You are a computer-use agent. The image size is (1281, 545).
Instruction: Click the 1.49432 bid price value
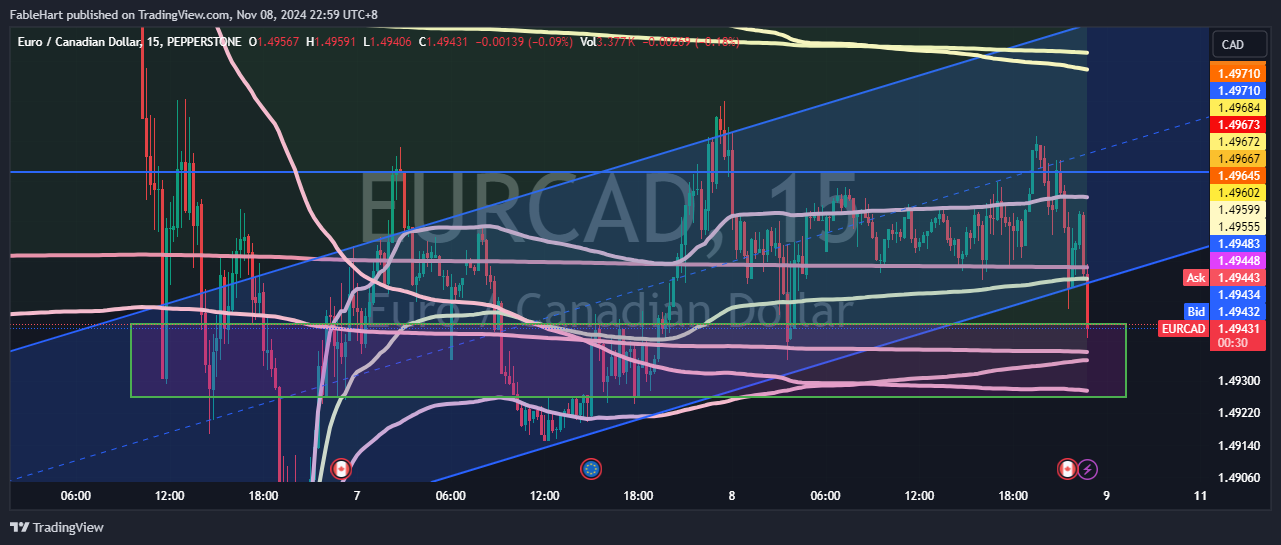(1240, 311)
